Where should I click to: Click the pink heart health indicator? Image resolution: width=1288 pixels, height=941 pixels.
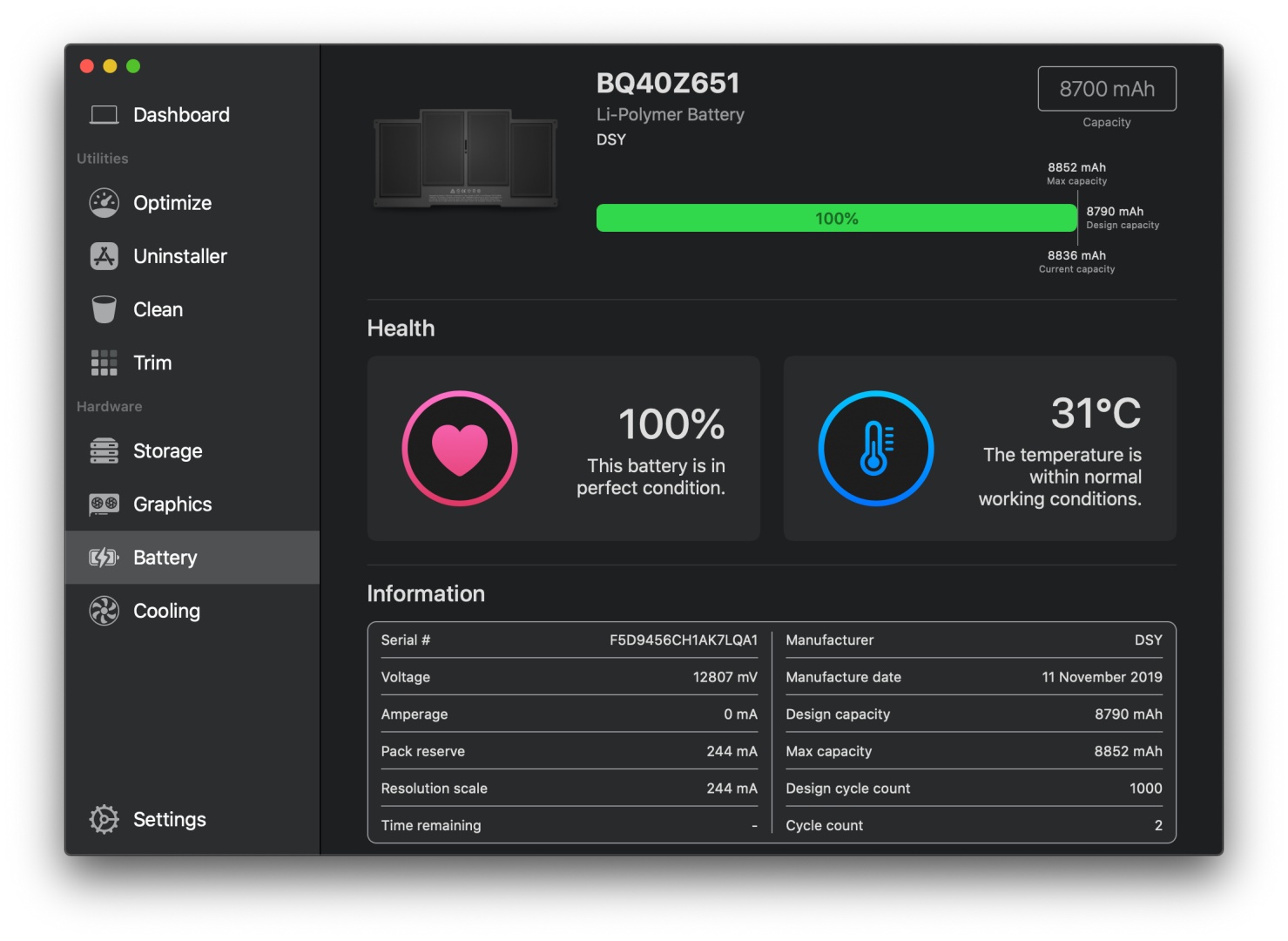460,448
